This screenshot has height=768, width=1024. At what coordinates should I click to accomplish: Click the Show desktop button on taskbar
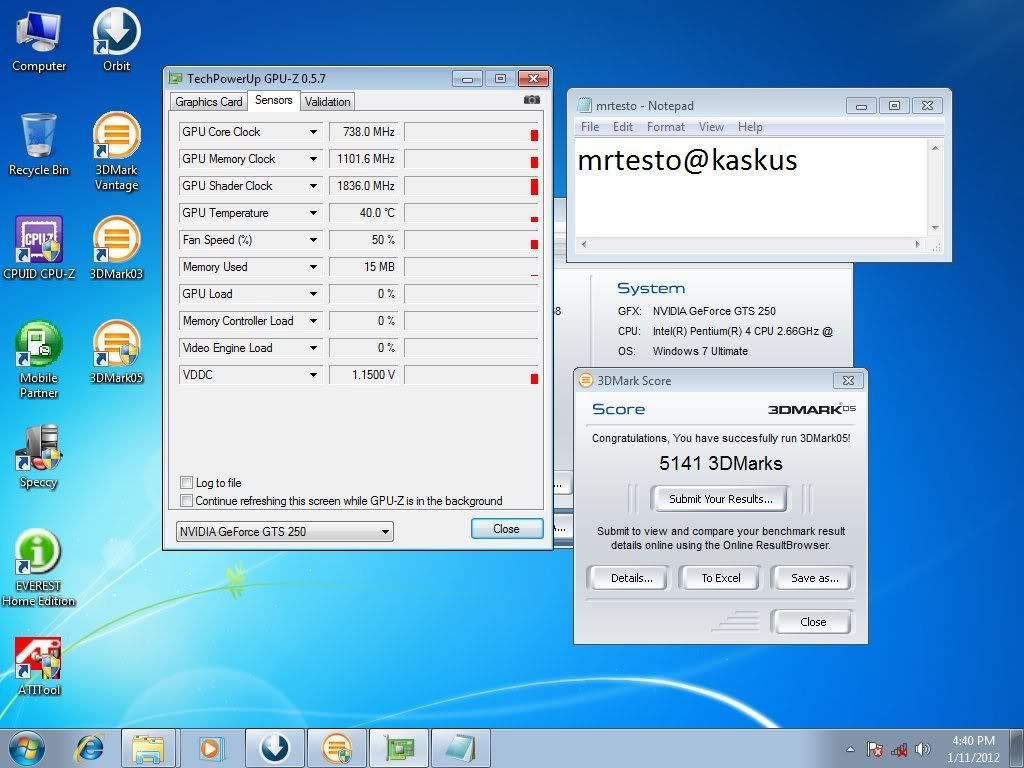[x=1017, y=748]
